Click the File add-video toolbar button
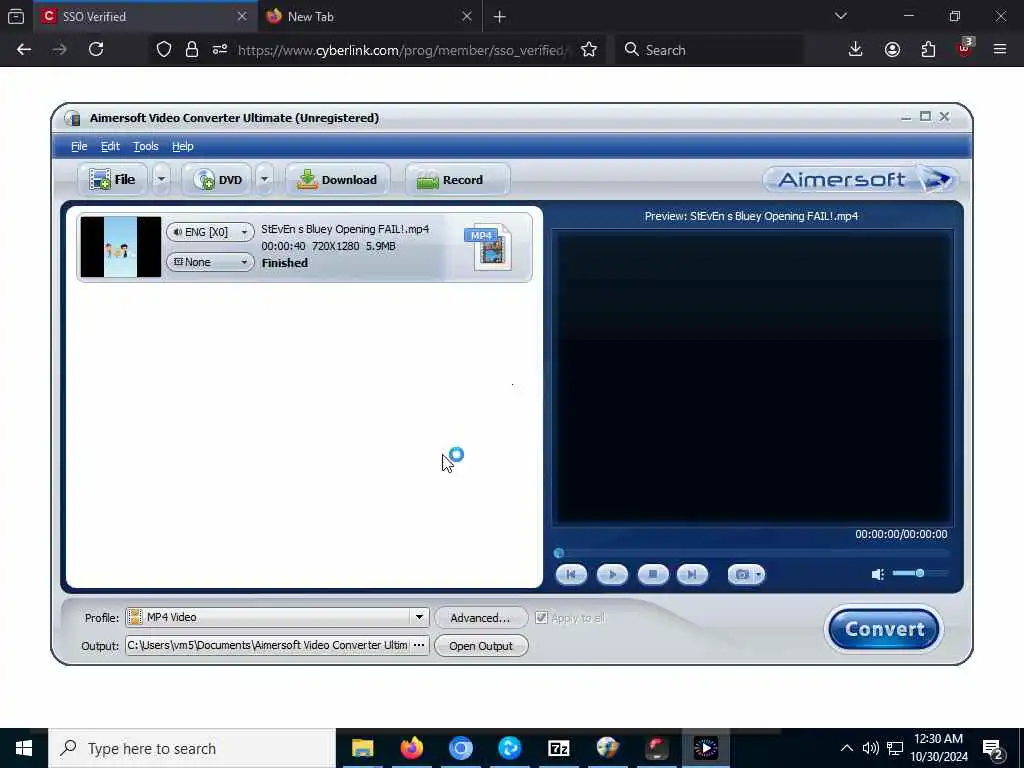 112,180
